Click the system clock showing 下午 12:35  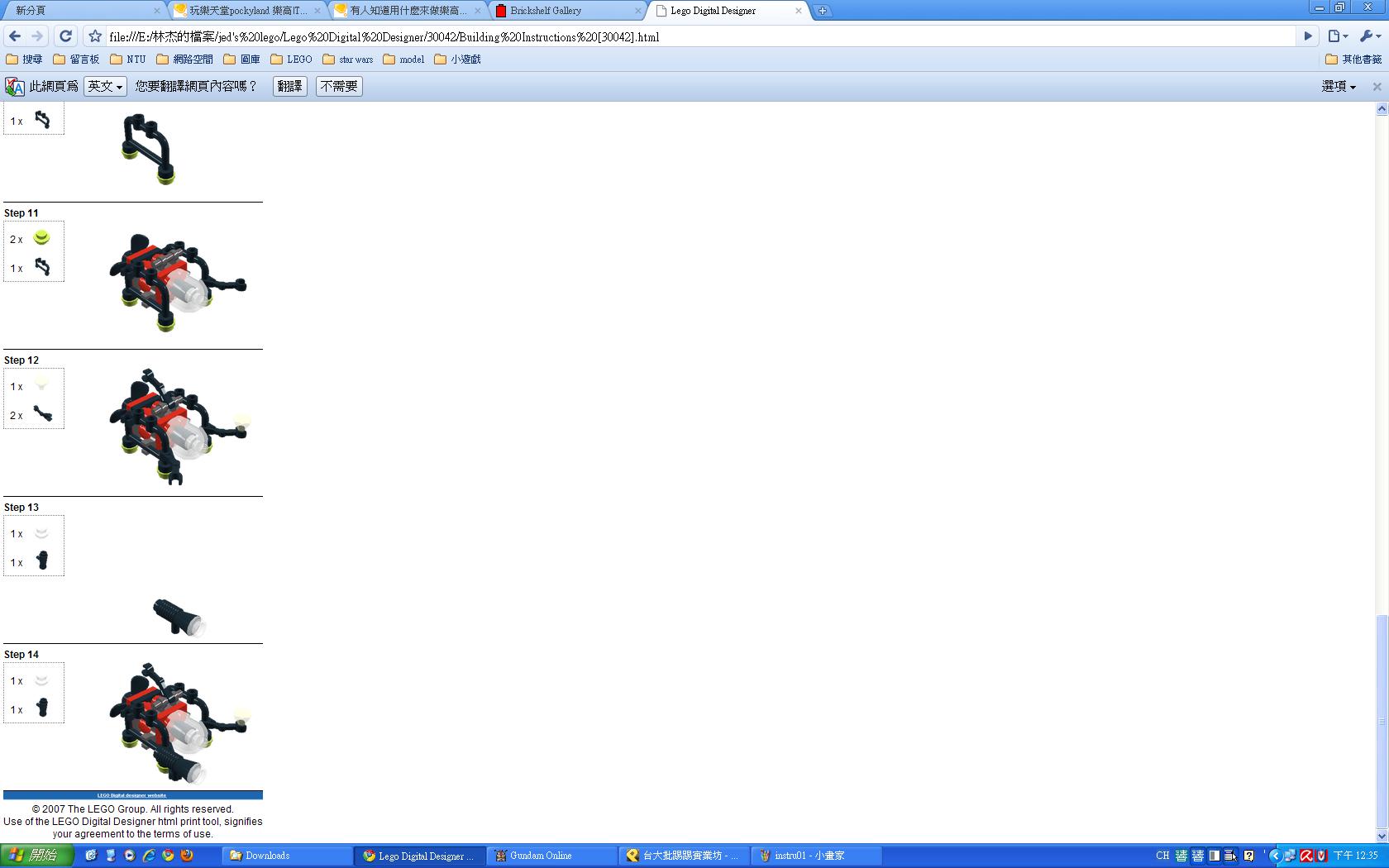[x=1356, y=856]
